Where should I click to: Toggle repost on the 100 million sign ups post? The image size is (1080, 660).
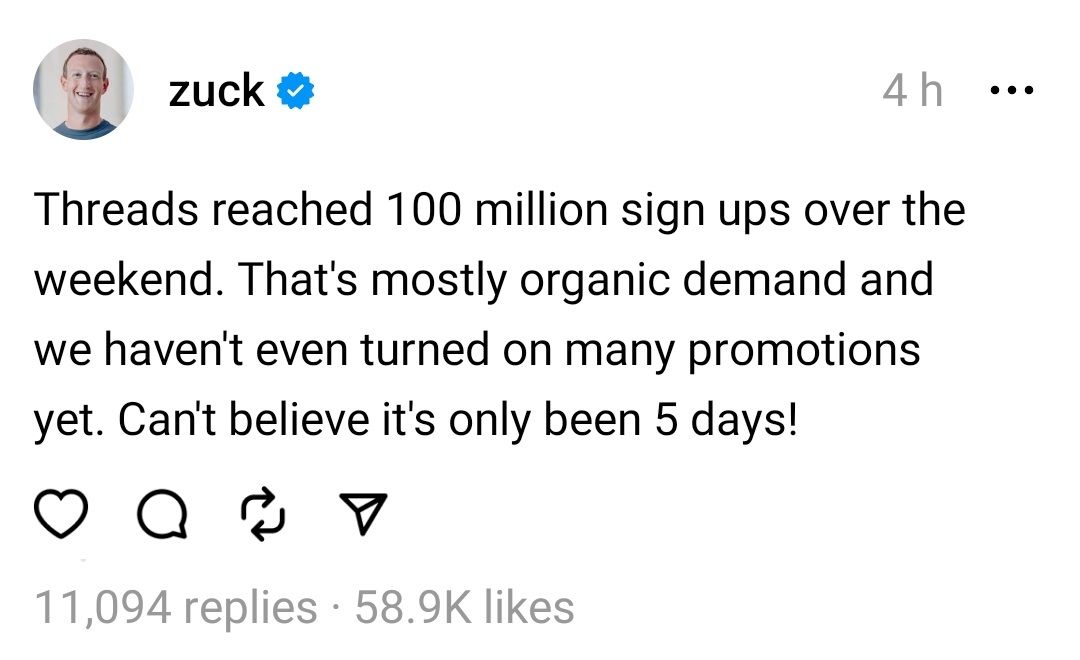point(264,515)
